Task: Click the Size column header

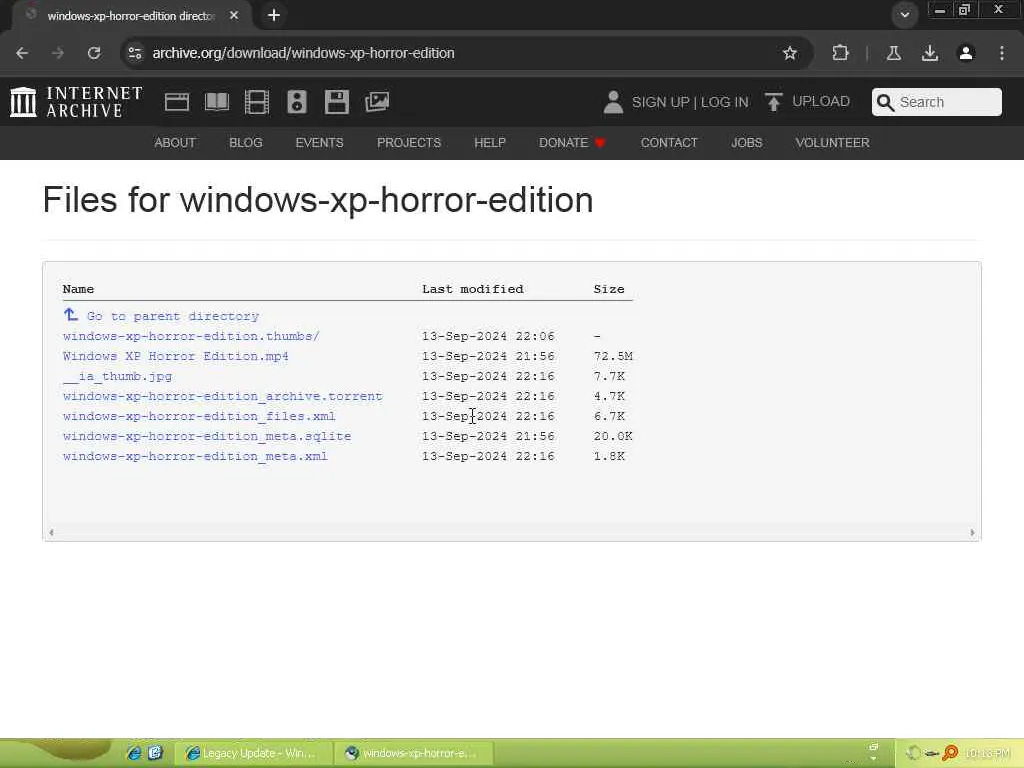Action: tap(609, 289)
